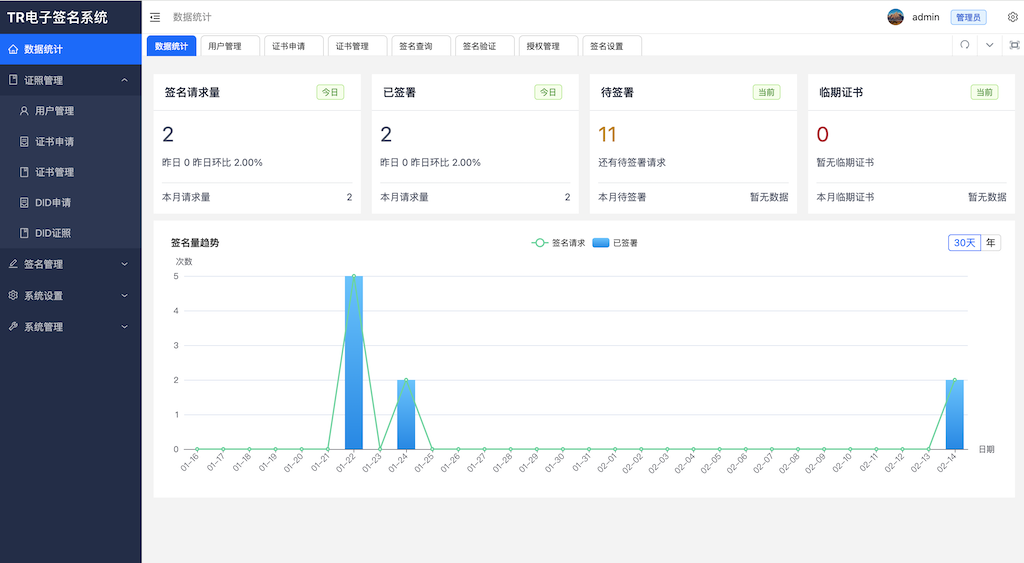Toggle 签名请求 series in chart legend

[558, 243]
